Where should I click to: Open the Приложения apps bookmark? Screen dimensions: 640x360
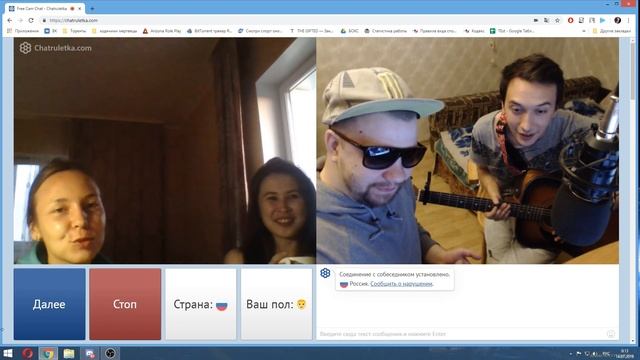pos(23,31)
